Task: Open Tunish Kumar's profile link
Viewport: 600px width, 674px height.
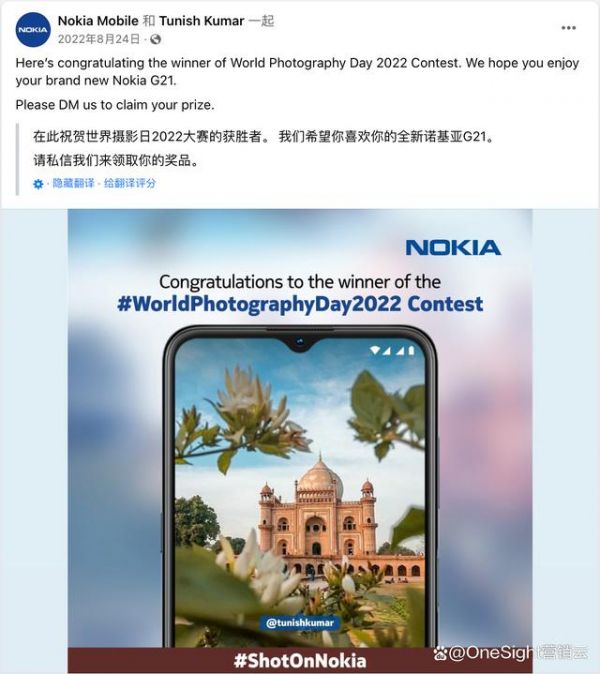Action: 202,21
